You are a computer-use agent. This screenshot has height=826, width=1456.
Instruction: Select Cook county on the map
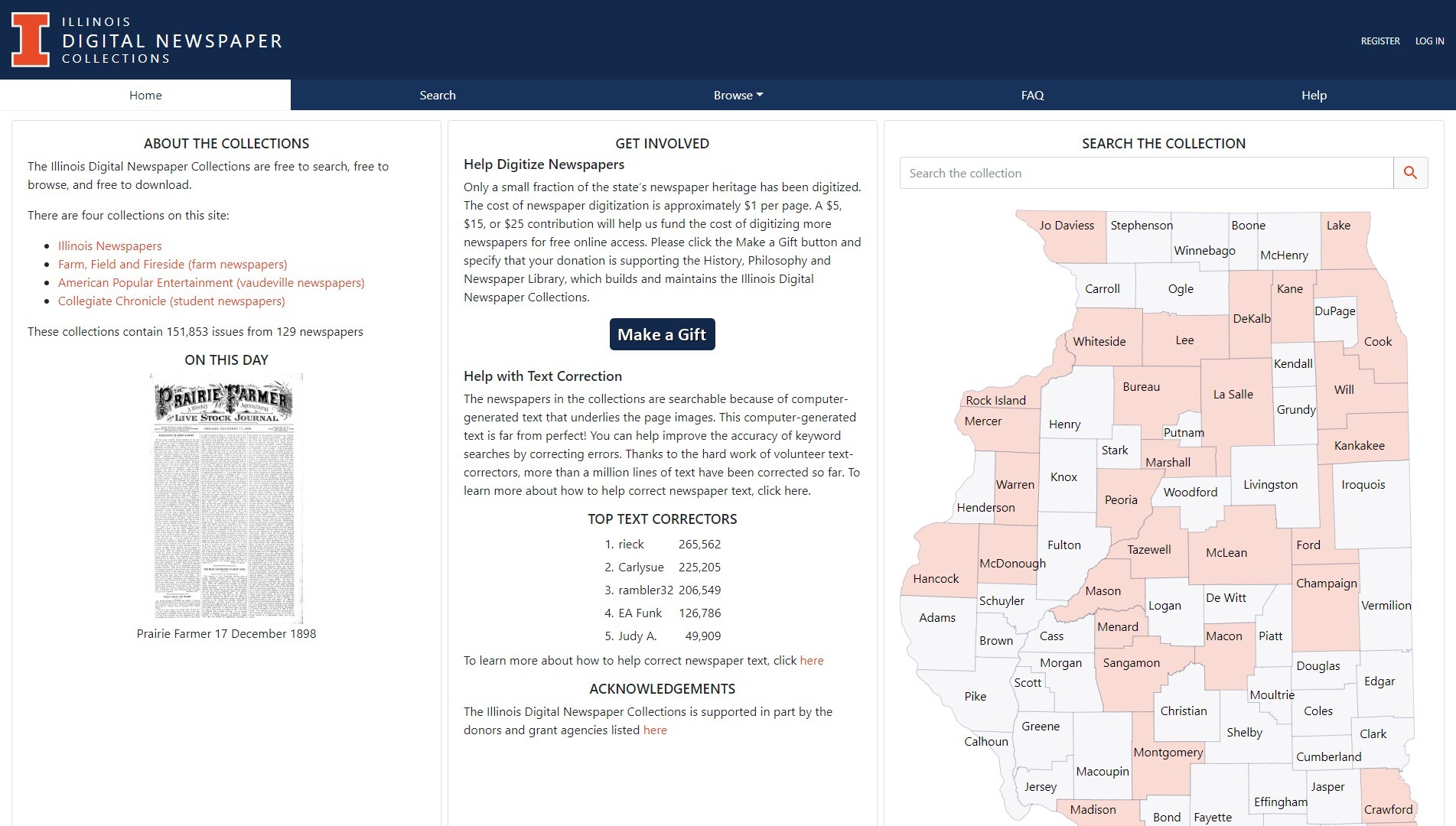(1377, 342)
